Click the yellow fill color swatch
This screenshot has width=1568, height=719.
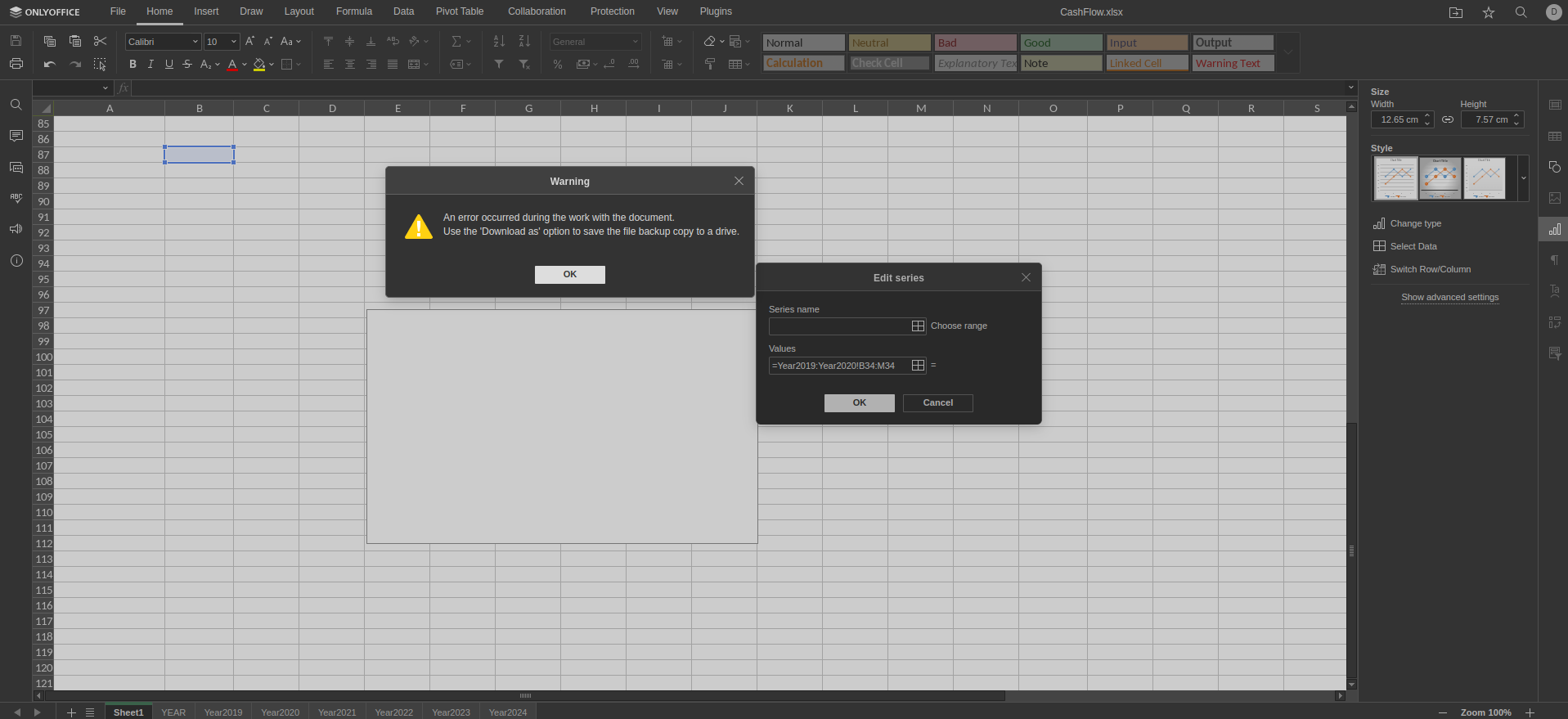point(259,65)
